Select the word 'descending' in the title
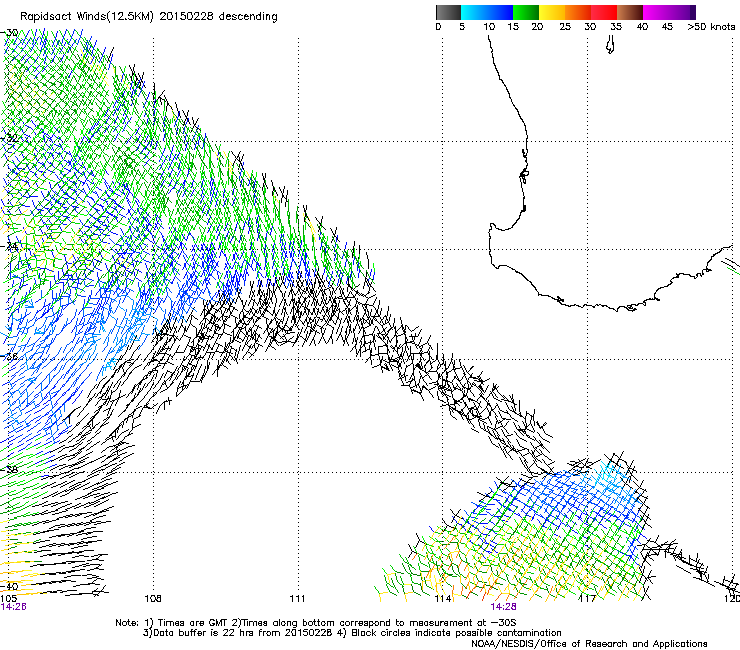This screenshot has height=650, width=740. point(248,17)
